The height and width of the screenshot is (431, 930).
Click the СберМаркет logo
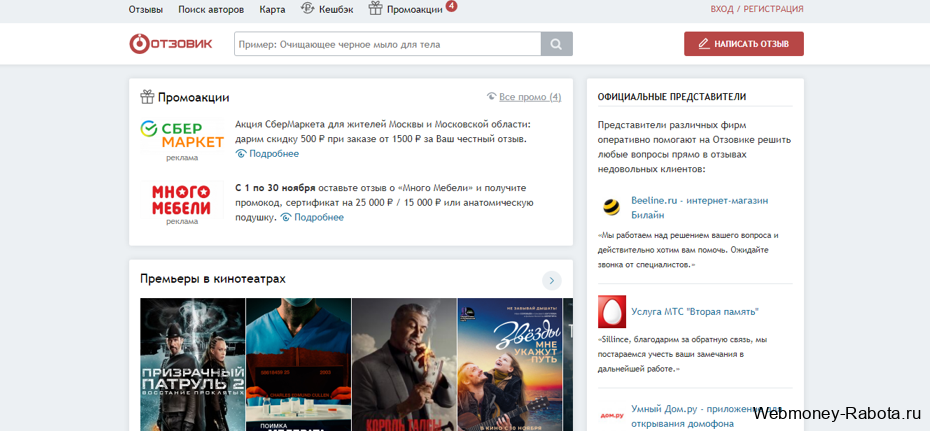pos(182,135)
